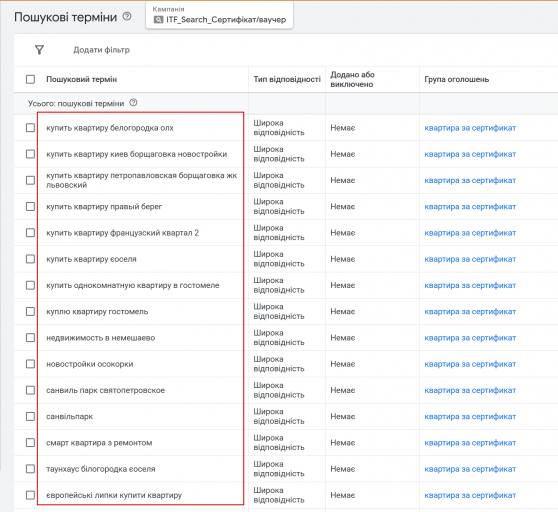The image size is (558, 512).
Task: Open ad group link for європейські липки row
Action: (470, 495)
